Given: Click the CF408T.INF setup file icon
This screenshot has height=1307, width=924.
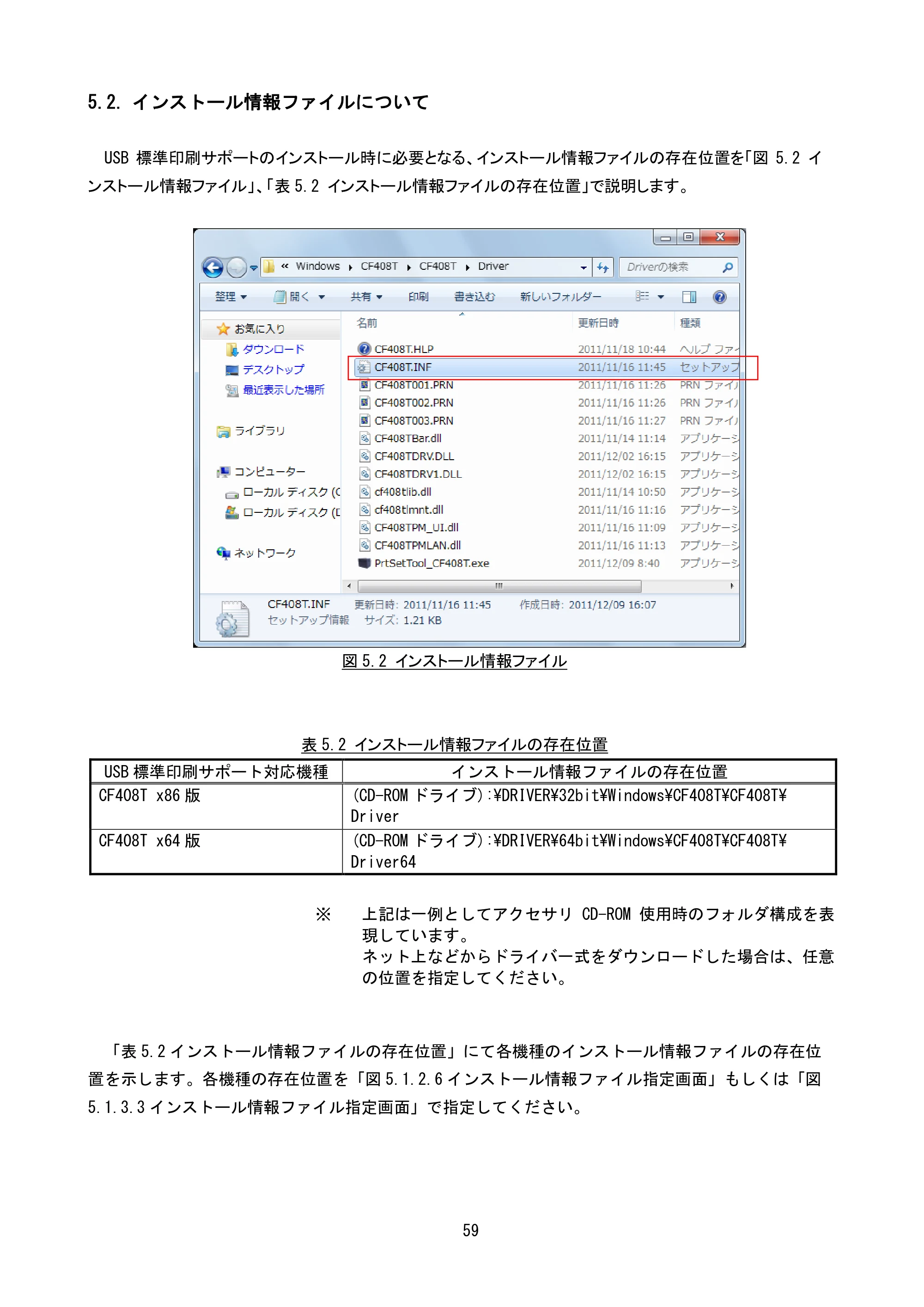Looking at the screenshot, I should pyautogui.click(x=363, y=367).
